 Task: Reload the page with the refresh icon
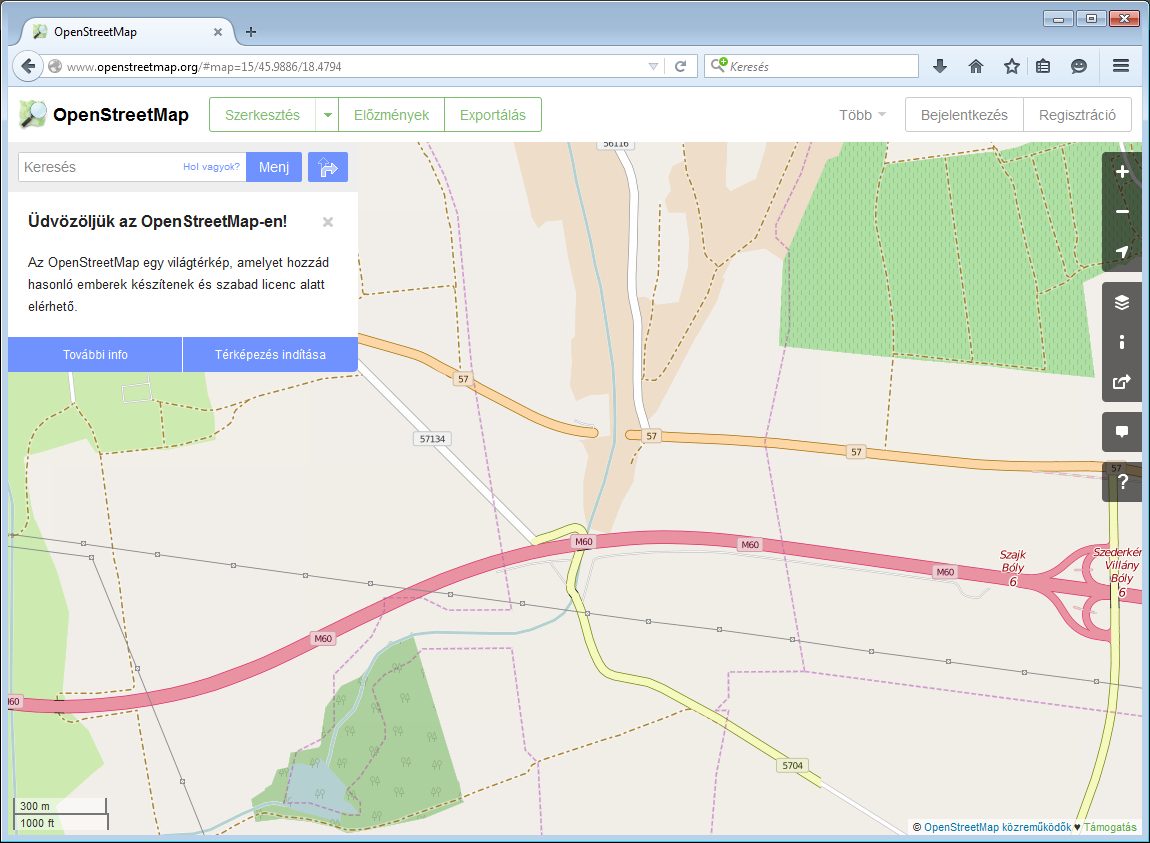681,66
